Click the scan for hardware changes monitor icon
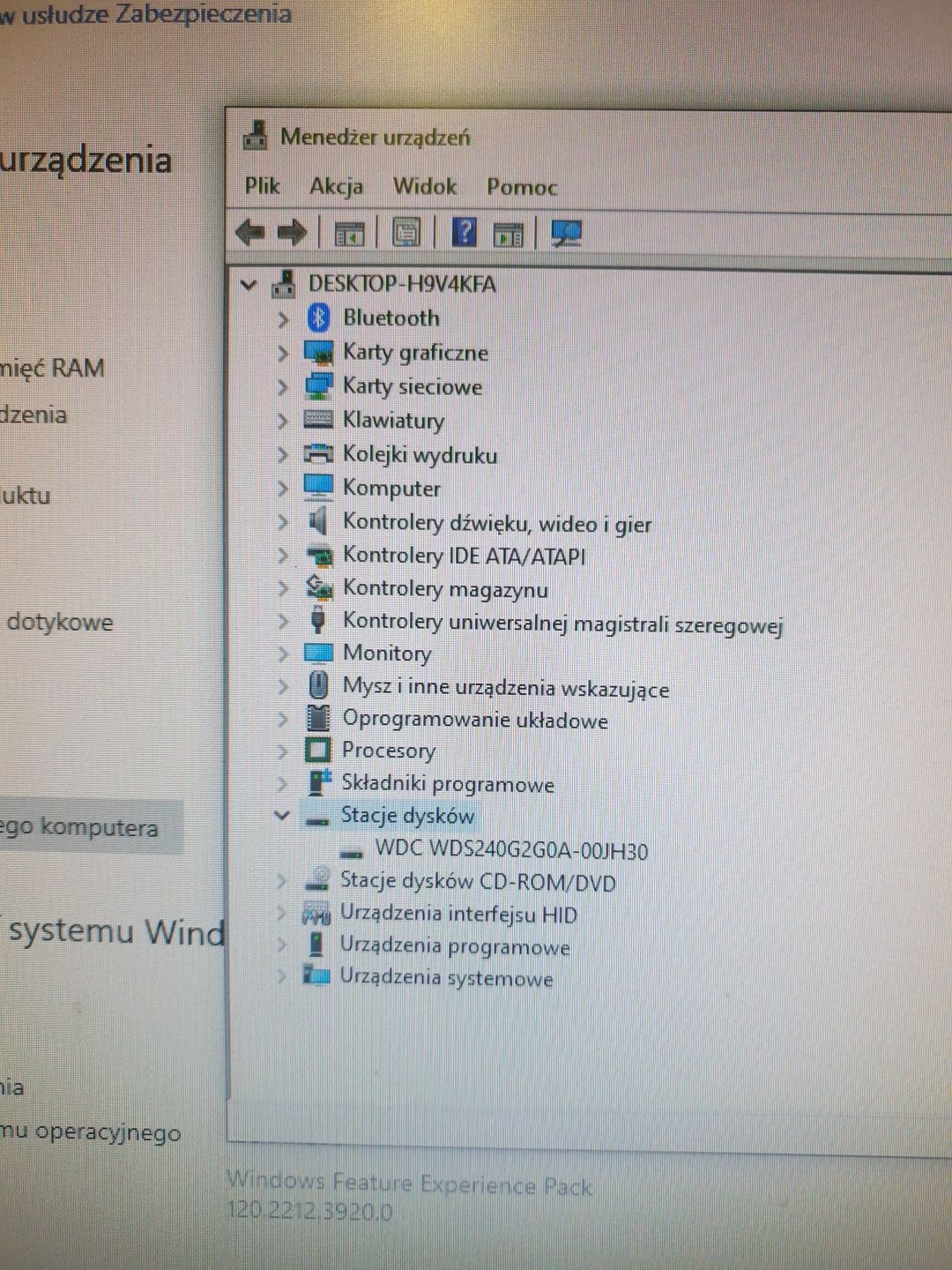Screen dimensions: 952x1270 click(x=566, y=233)
